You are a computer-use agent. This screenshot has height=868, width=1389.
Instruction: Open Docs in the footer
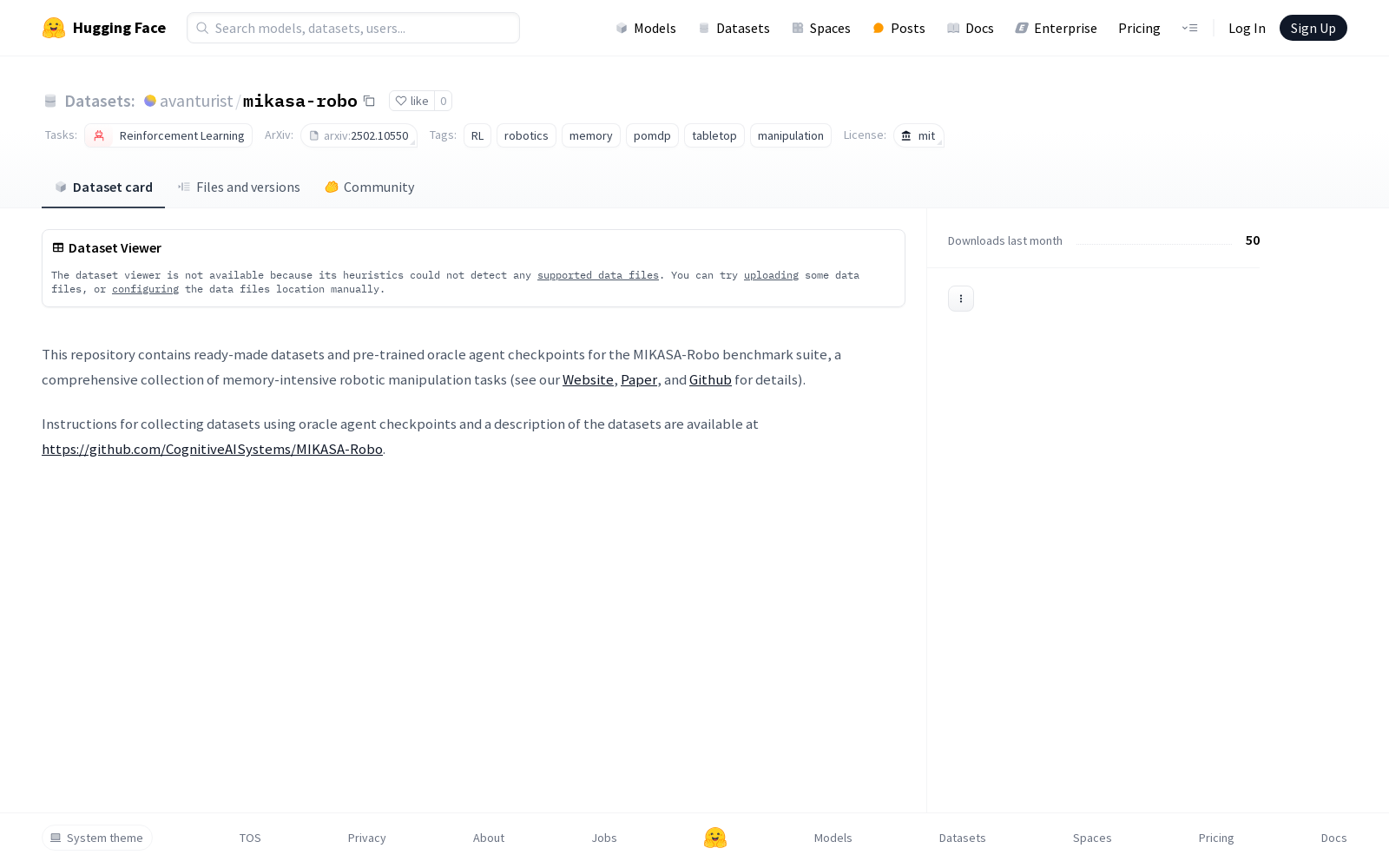[1334, 838]
